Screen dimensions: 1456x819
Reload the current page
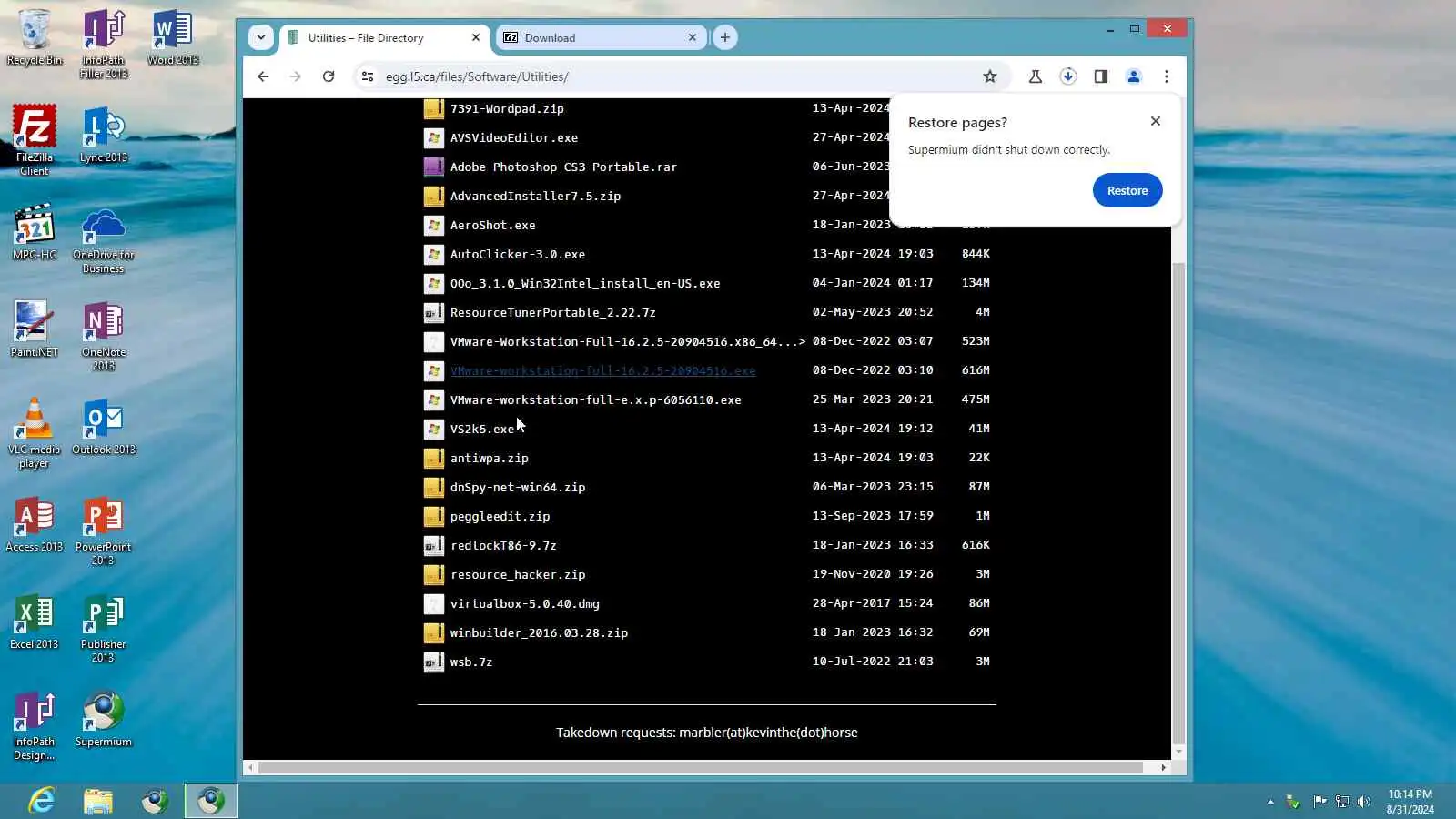tap(329, 76)
